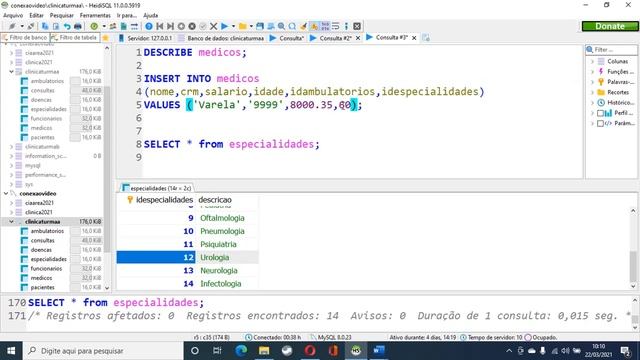
Task: Open dropdown arrow beside folder icon
Action: click(x=251, y=26)
